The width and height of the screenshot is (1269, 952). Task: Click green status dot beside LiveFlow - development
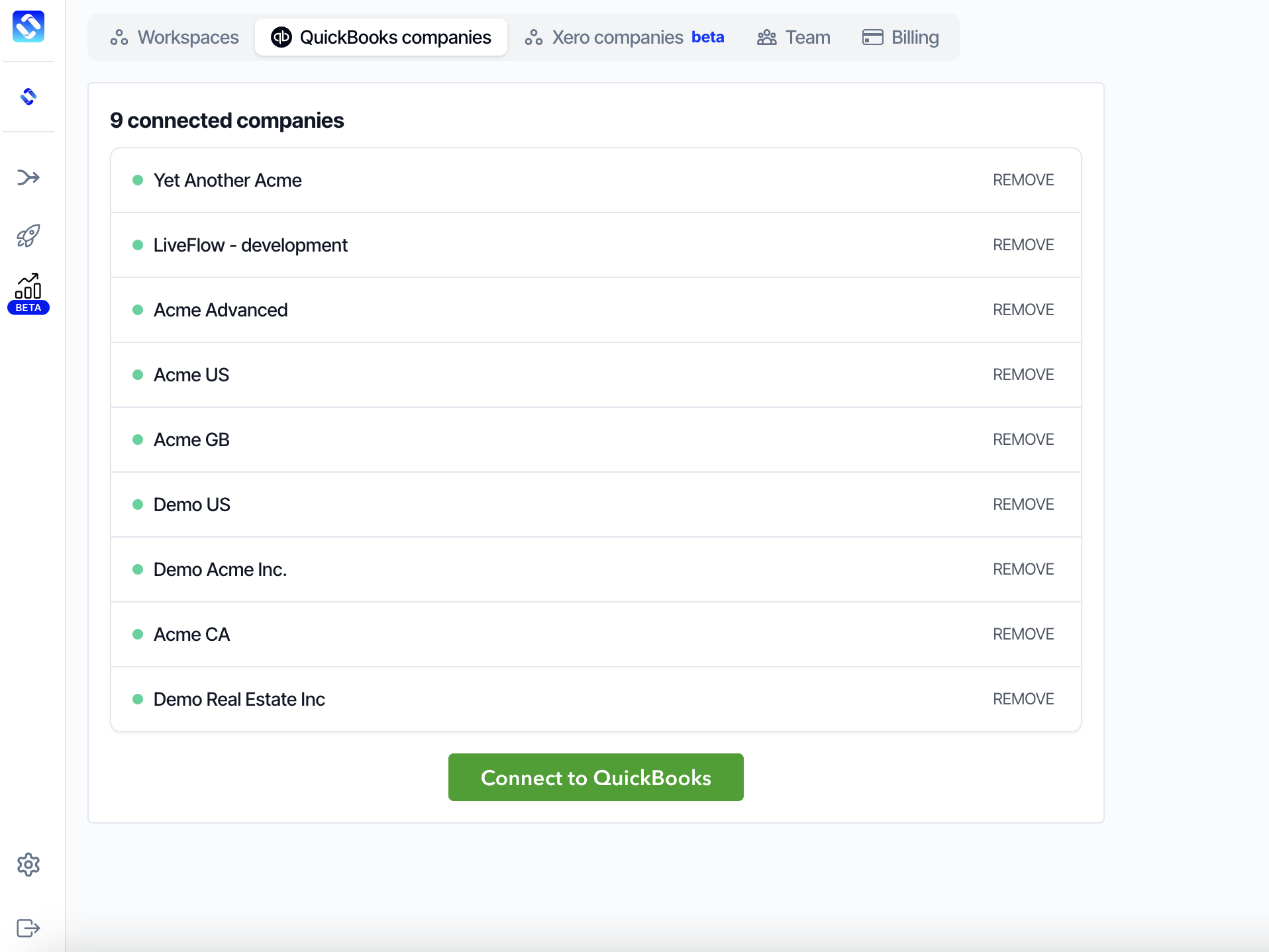(x=138, y=245)
